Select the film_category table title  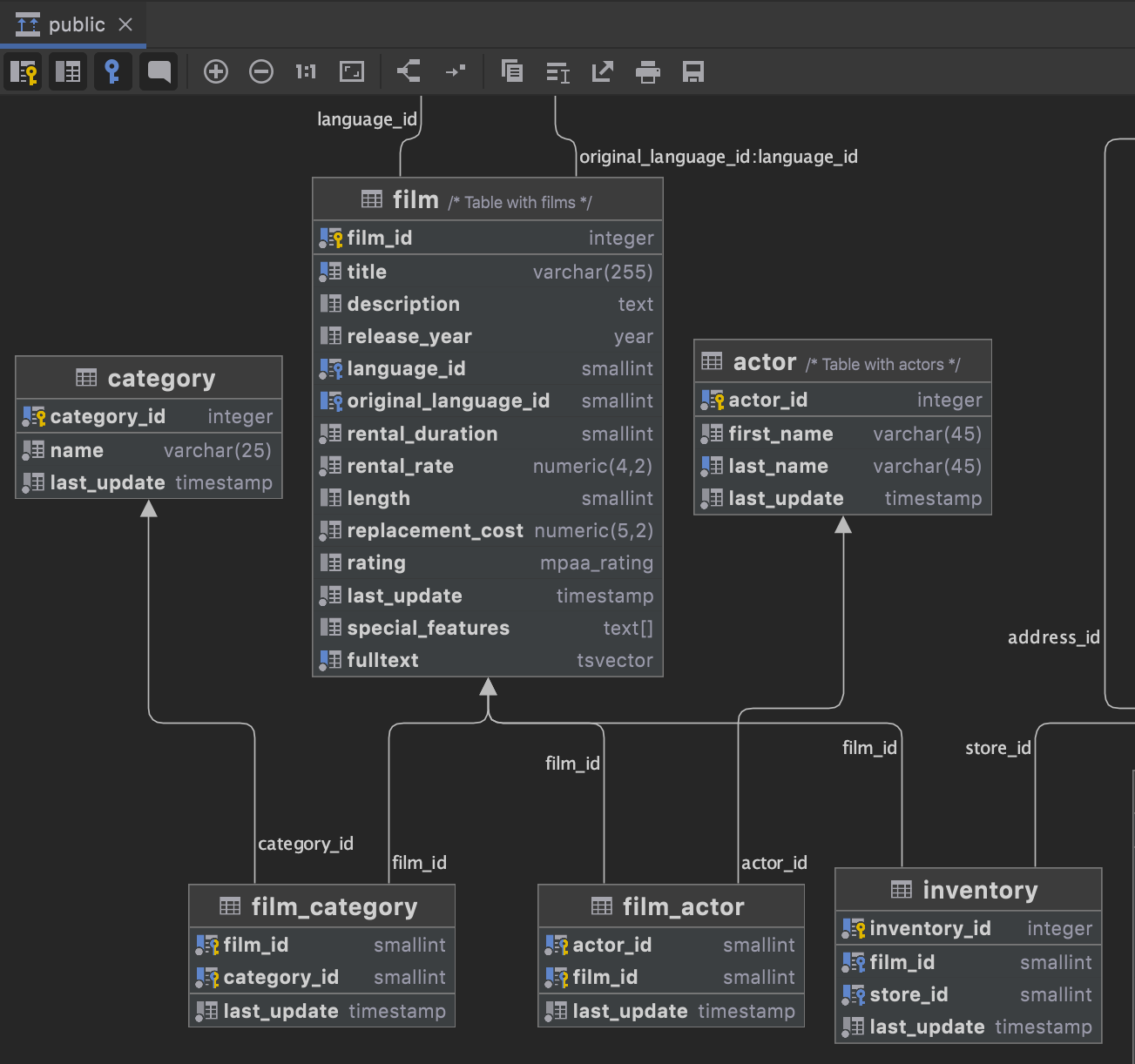(x=334, y=907)
